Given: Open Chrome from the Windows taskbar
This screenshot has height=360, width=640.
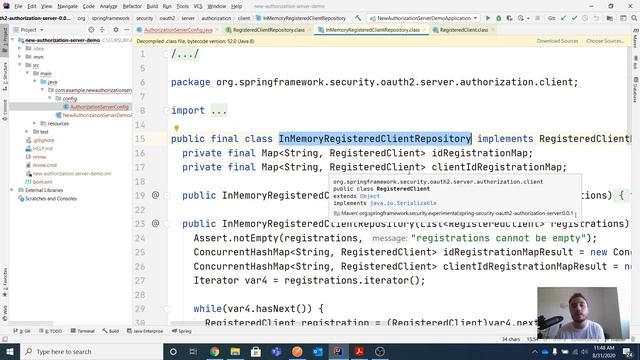Looking at the screenshot, I should pyautogui.click(x=215, y=351).
